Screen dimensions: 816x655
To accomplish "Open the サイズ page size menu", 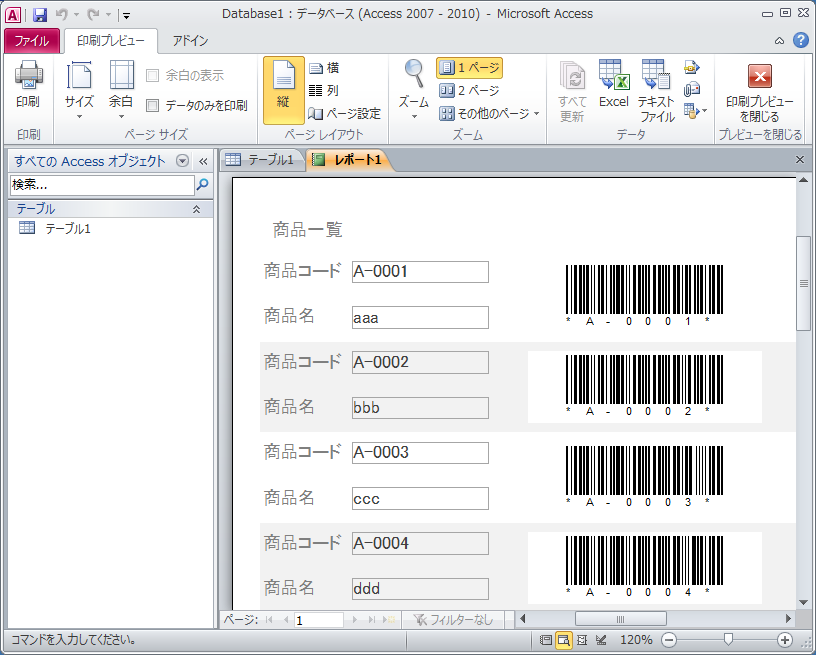I will [79, 90].
